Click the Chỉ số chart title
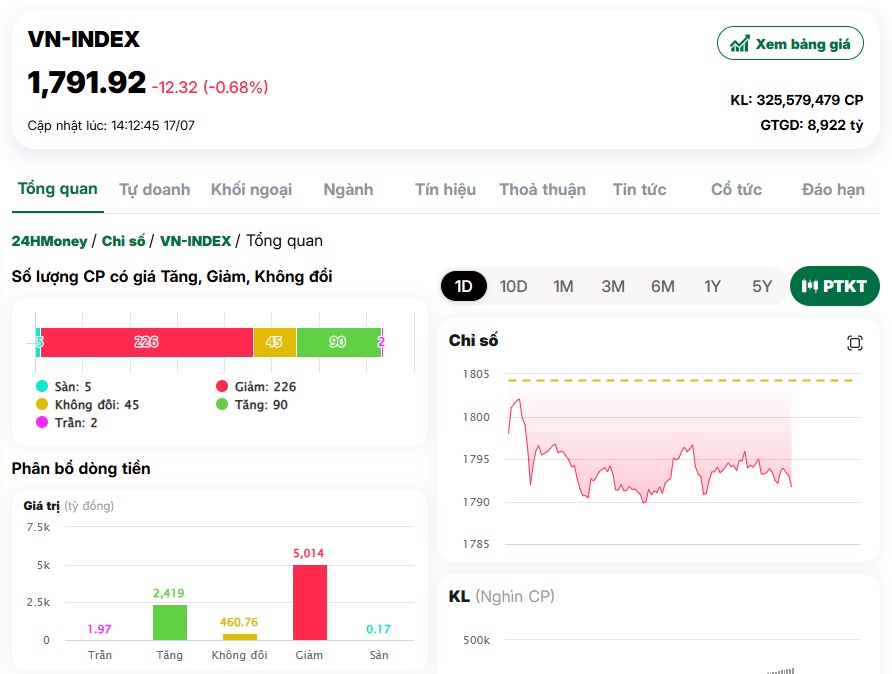Viewport: 892px width, 674px height. [473, 340]
